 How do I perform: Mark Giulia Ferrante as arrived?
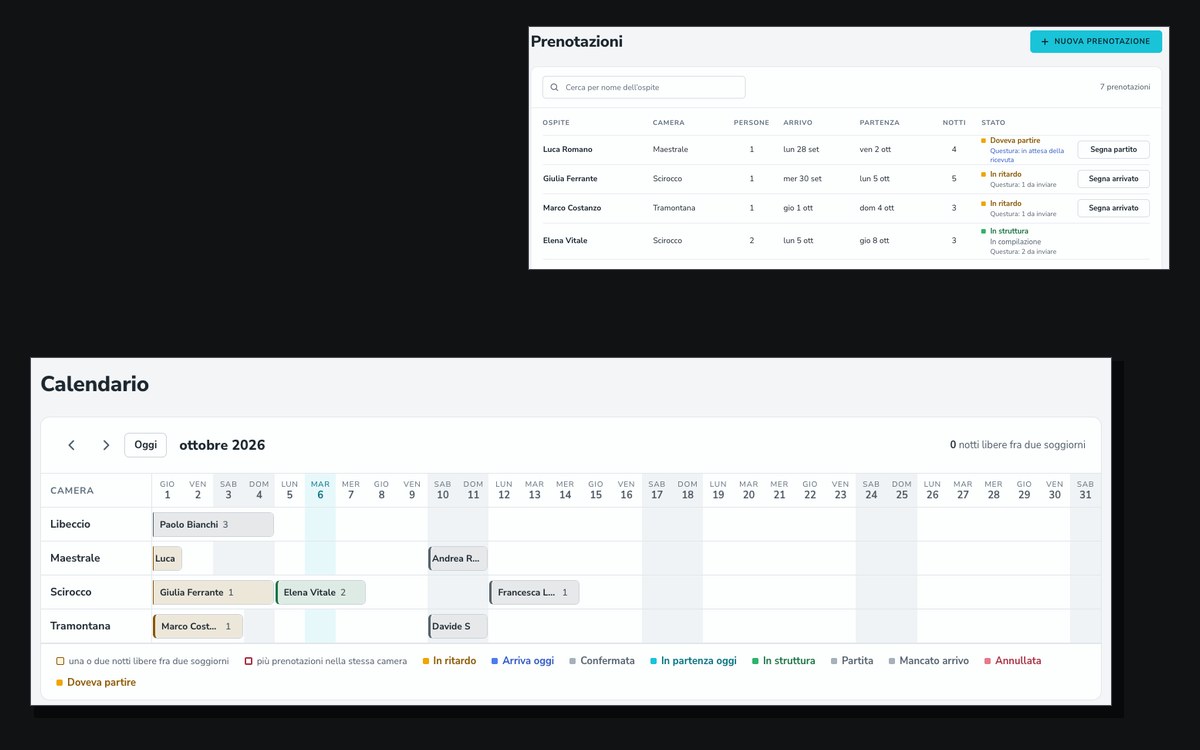pyautogui.click(x=1113, y=179)
